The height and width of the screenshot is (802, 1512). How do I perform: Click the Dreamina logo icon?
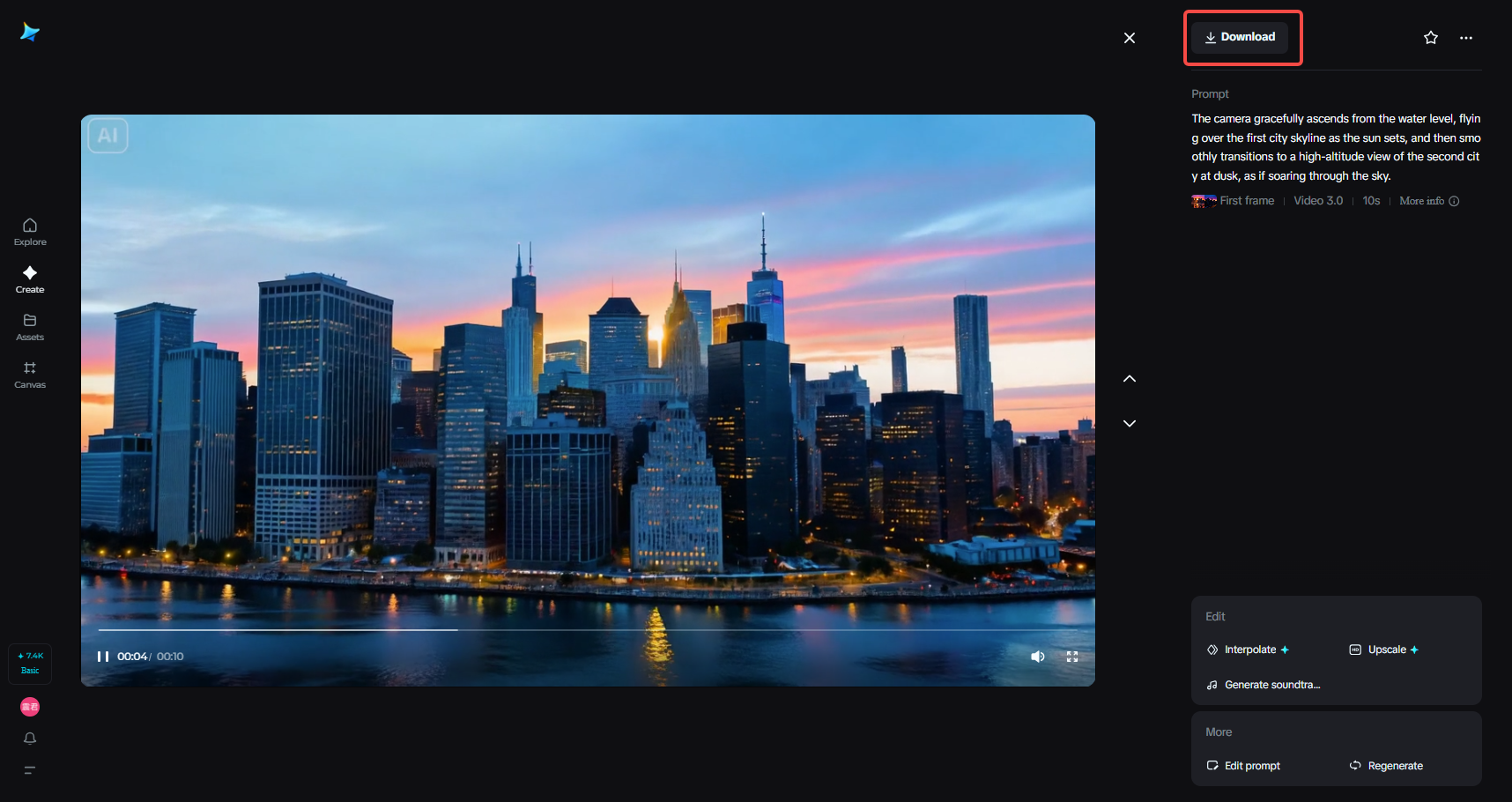click(30, 33)
